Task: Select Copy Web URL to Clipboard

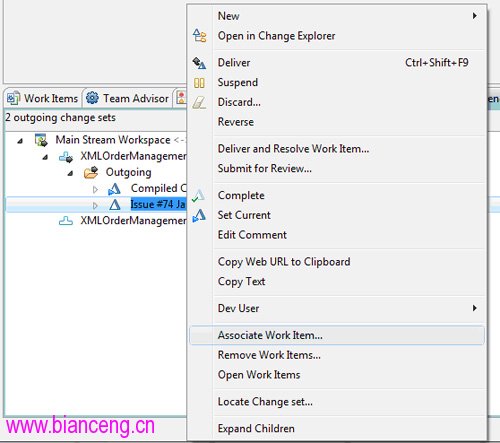Action: [337, 262]
